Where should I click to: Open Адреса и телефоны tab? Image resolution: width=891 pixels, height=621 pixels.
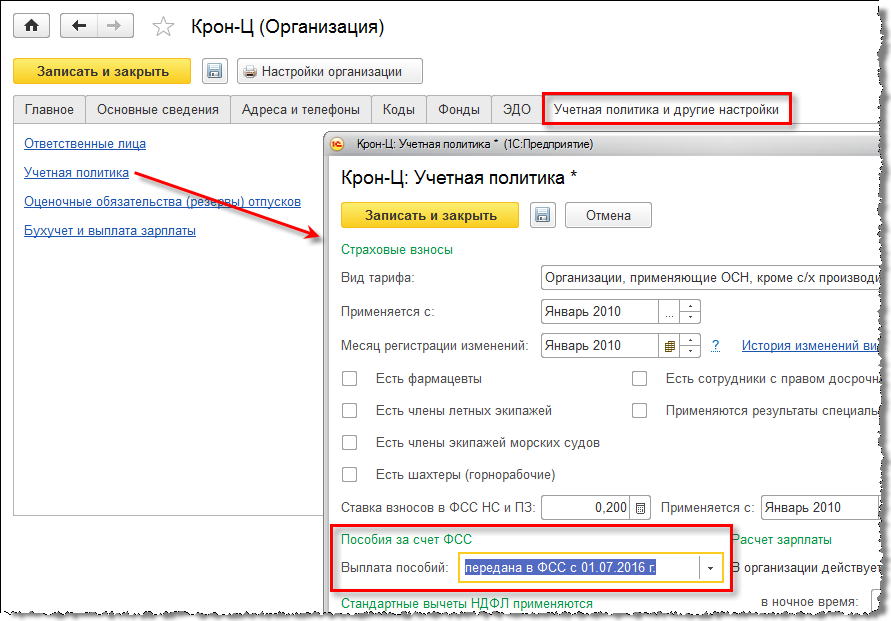click(301, 110)
